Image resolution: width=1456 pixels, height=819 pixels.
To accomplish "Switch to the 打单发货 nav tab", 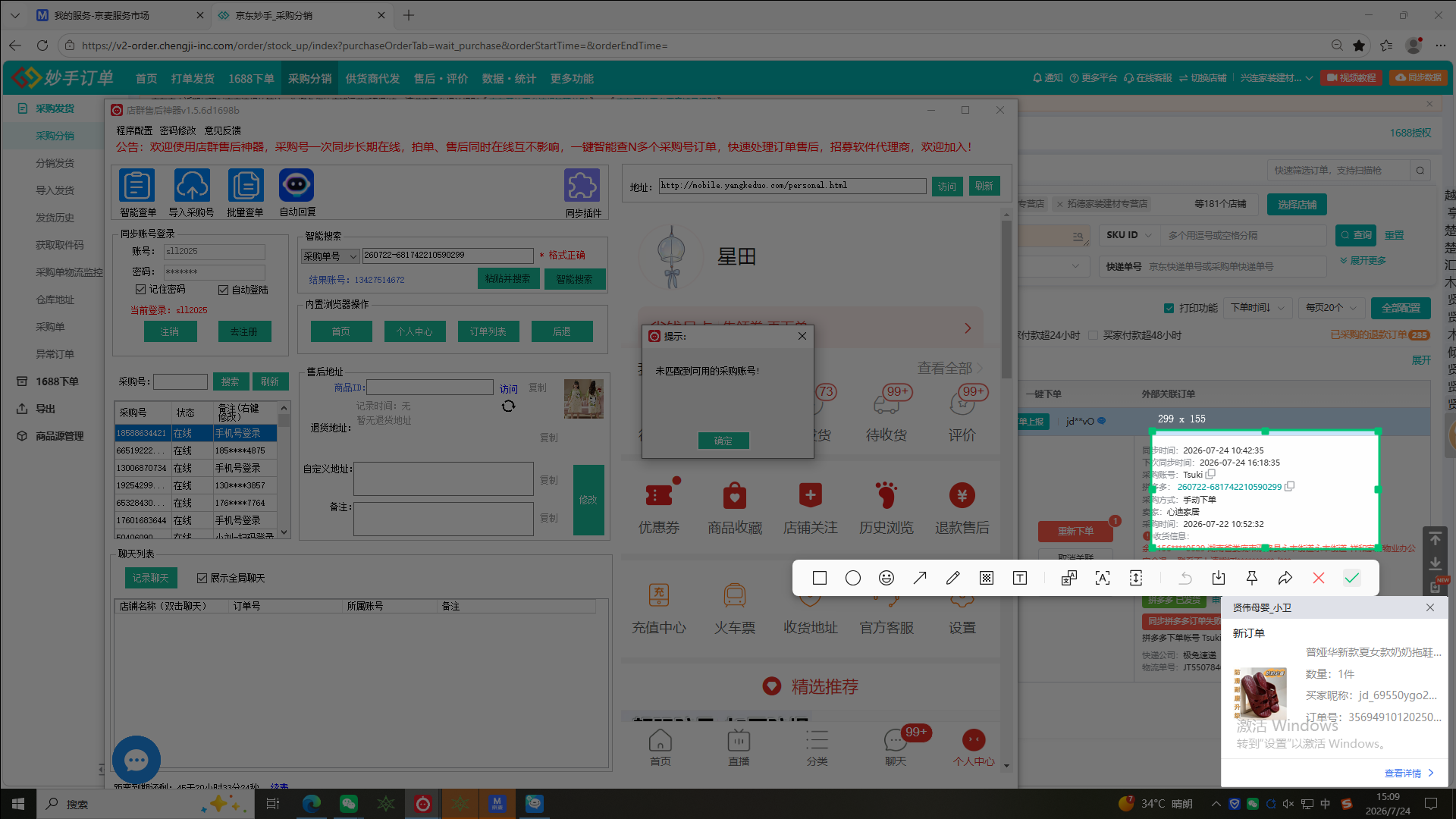I will (x=193, y=79).
